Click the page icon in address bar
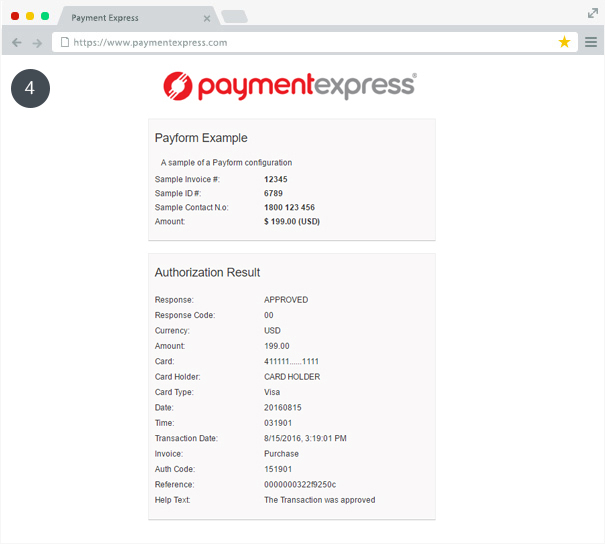 (65, 42)
